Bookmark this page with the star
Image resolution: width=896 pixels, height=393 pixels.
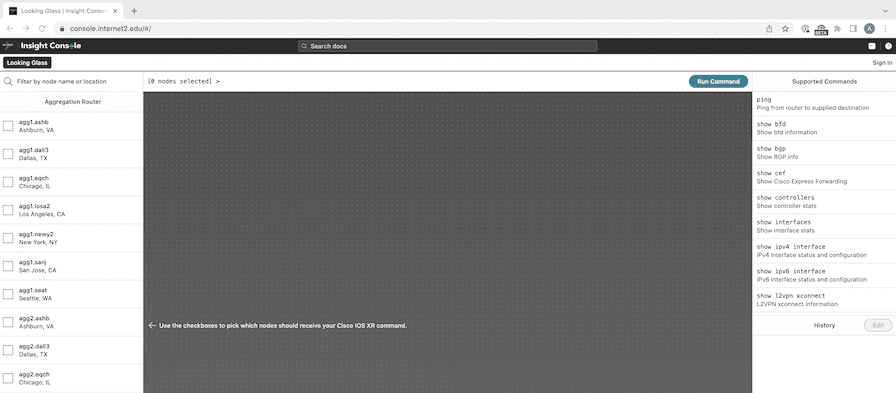(785, 29)
